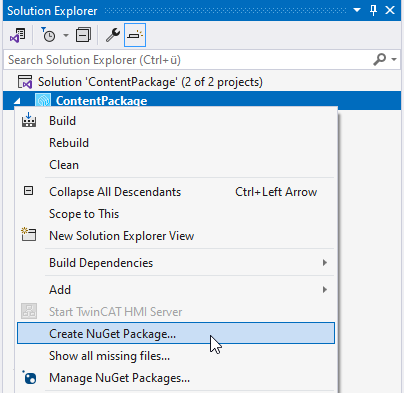Click the ContentPackage project fingerprint icon
This screenshot has height=393, width=404.
(x=43, y=101)
